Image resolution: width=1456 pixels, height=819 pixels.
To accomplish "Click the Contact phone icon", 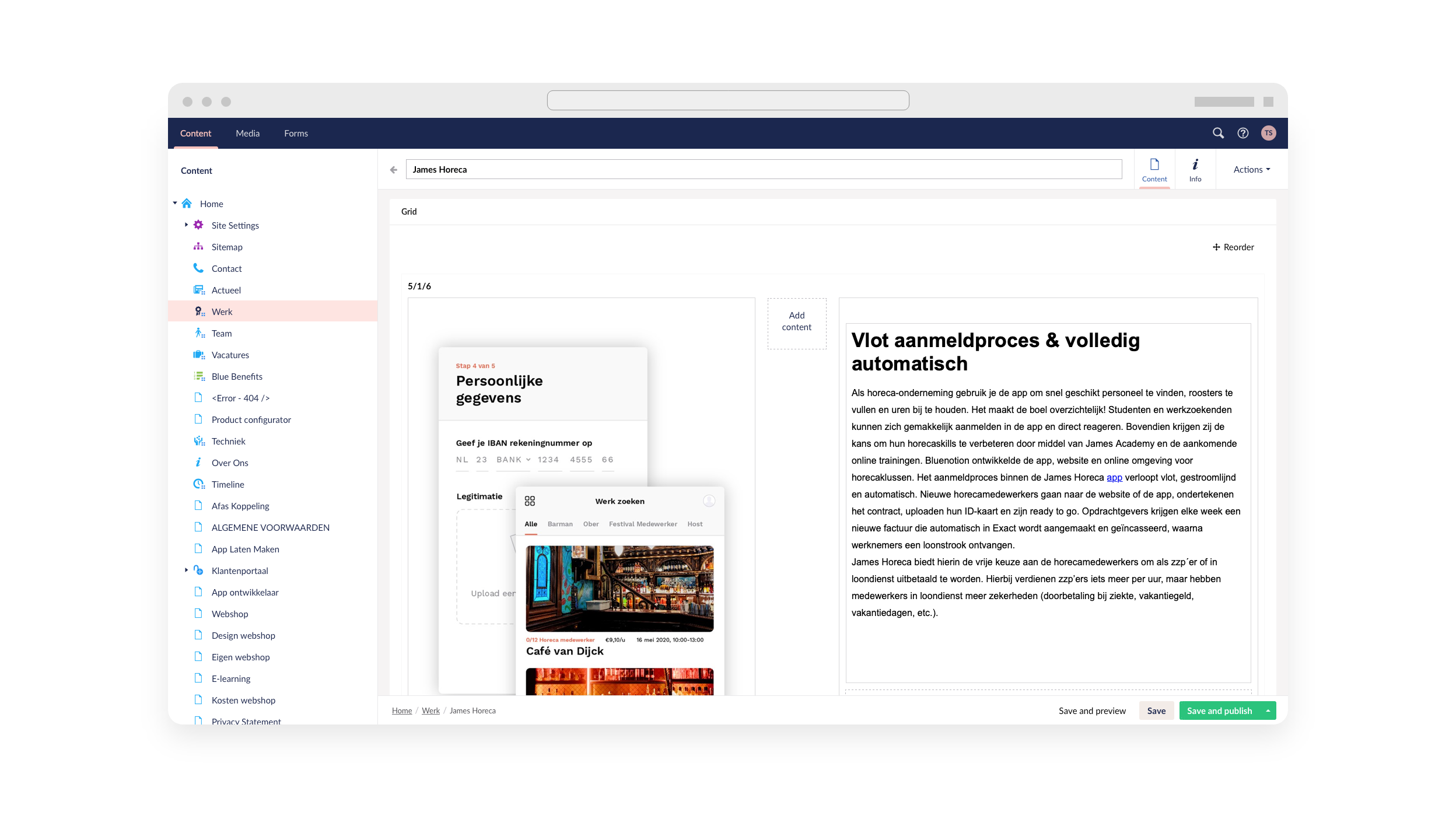I will (x=198, y=268).
